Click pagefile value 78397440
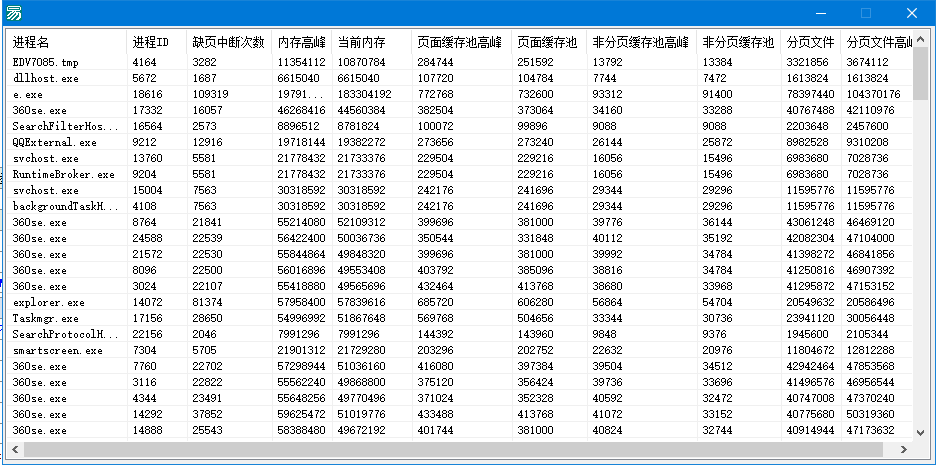Viewport: 938px width, 467px height. click(811, 94)
